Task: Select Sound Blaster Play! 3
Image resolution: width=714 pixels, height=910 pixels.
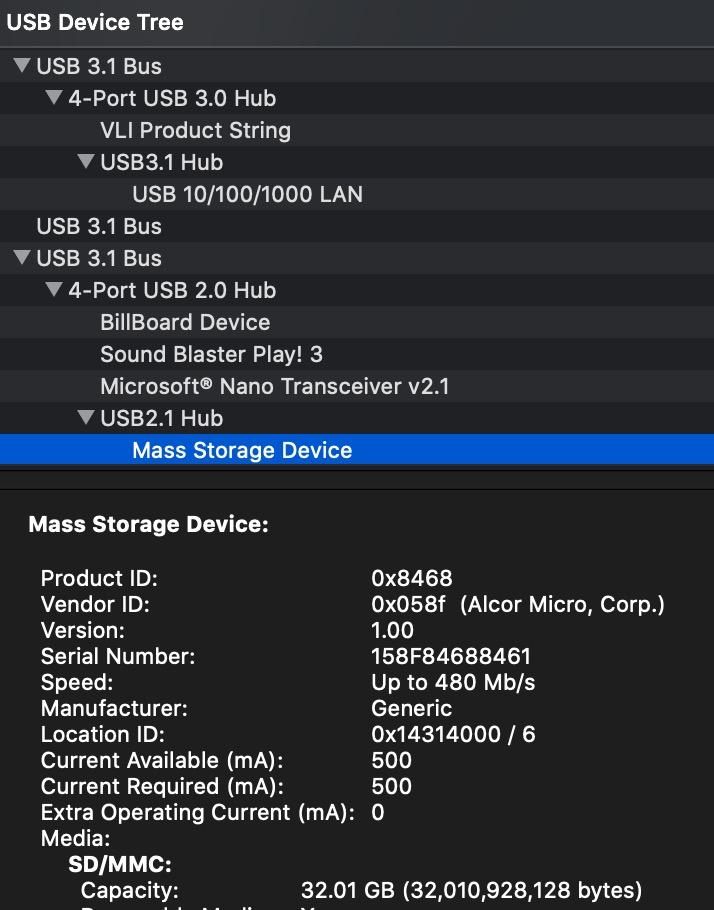Action: [x=211, y=354]
